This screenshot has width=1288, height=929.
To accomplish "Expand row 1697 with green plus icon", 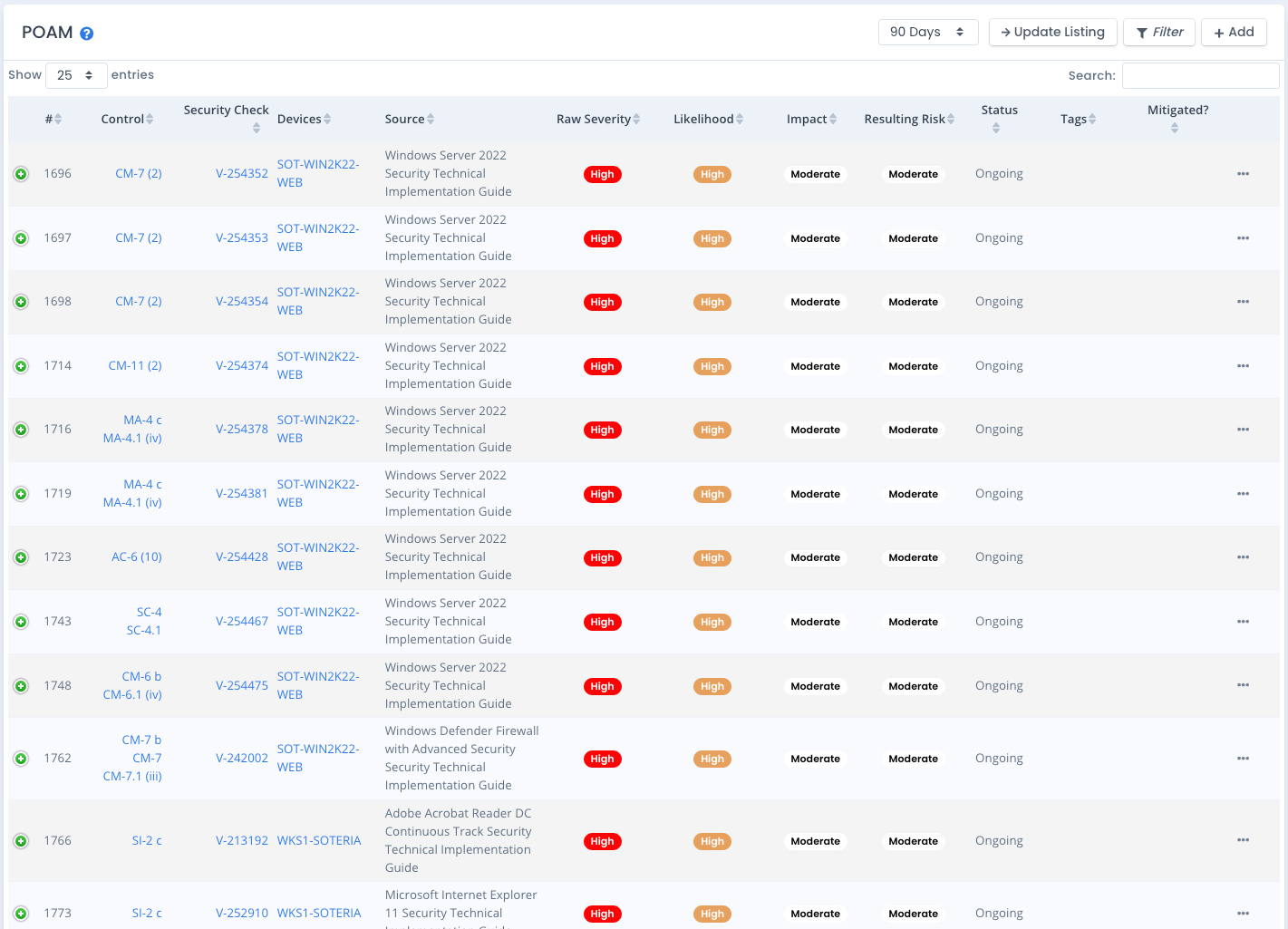I will [21, 238].
